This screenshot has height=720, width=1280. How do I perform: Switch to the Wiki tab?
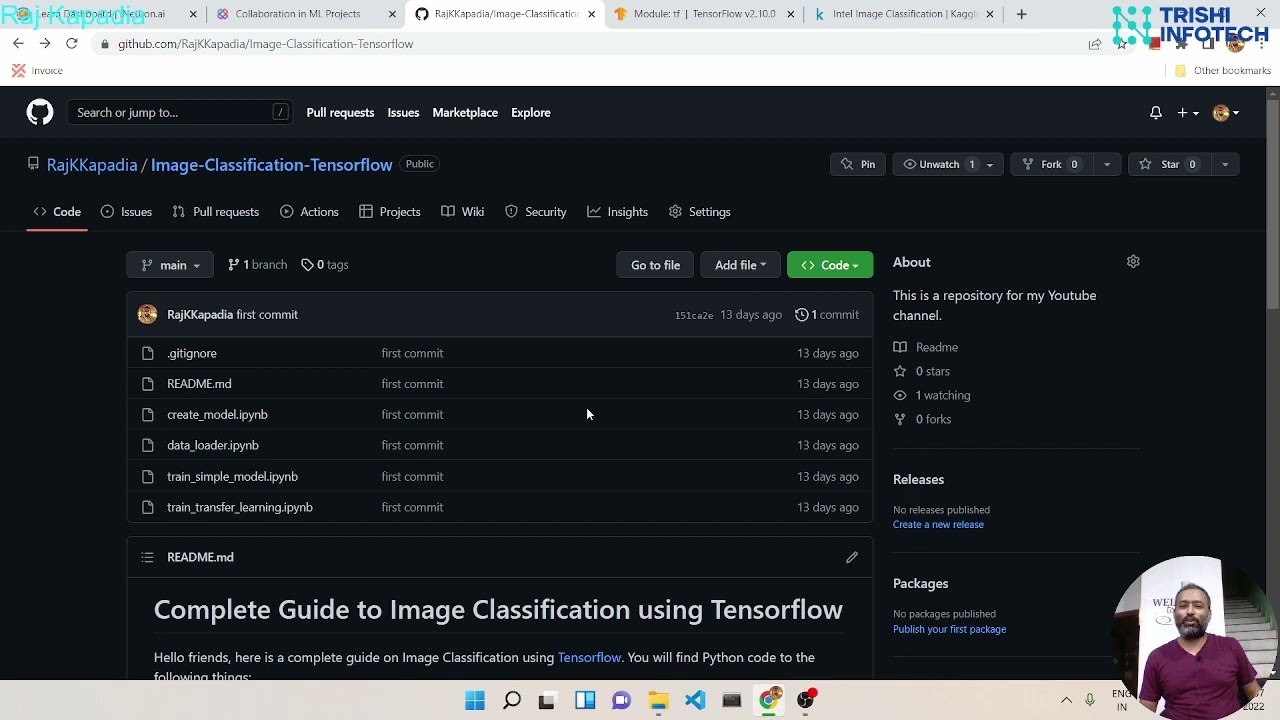[x=463, y=212]
